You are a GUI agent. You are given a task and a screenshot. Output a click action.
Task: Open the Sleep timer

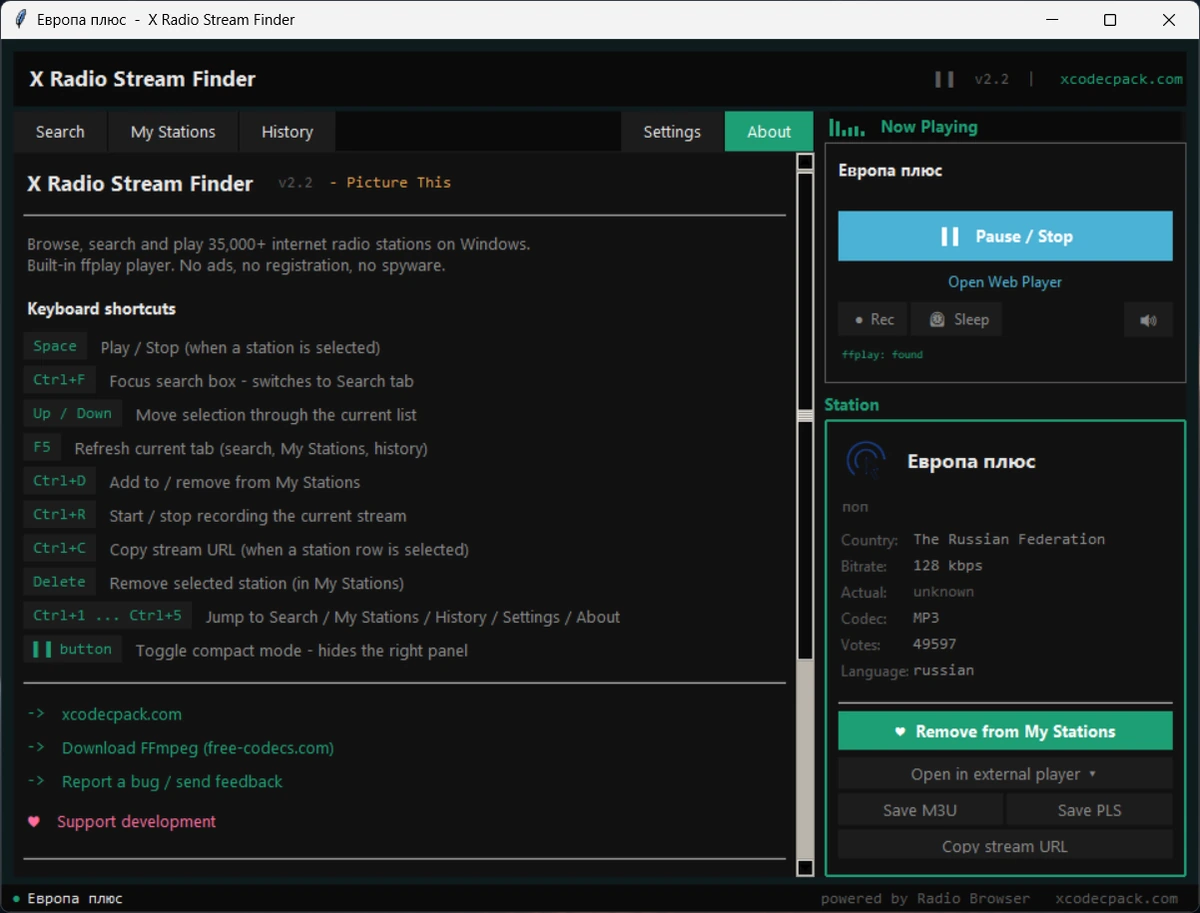[957, 320]
